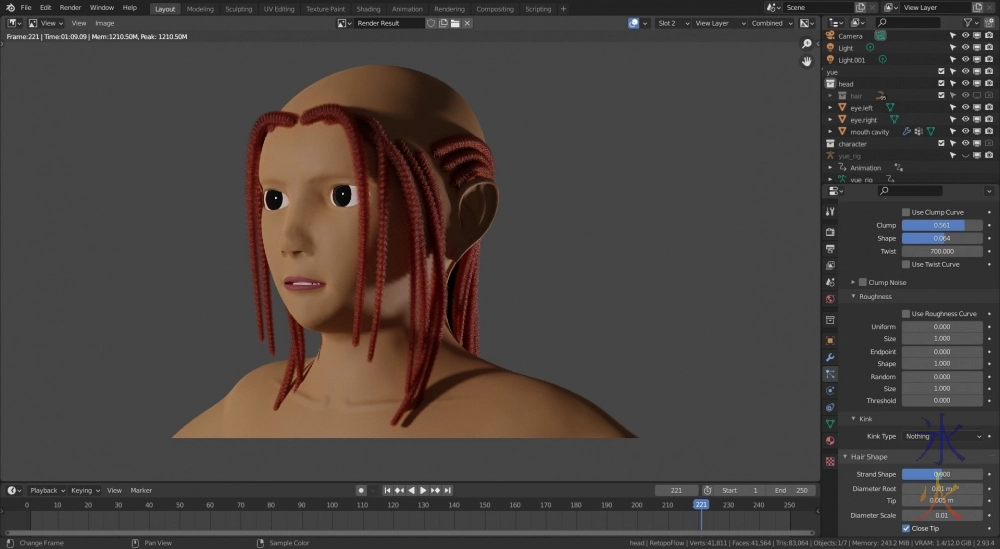Open the Material properties tab icon

pyautogui.click(x=830, y=441)
